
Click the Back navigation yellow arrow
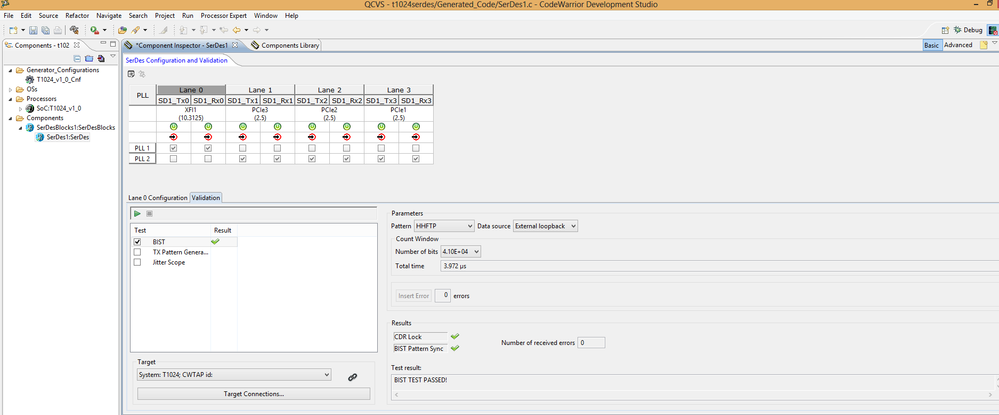pyautogui.click(x=236, y=30)
